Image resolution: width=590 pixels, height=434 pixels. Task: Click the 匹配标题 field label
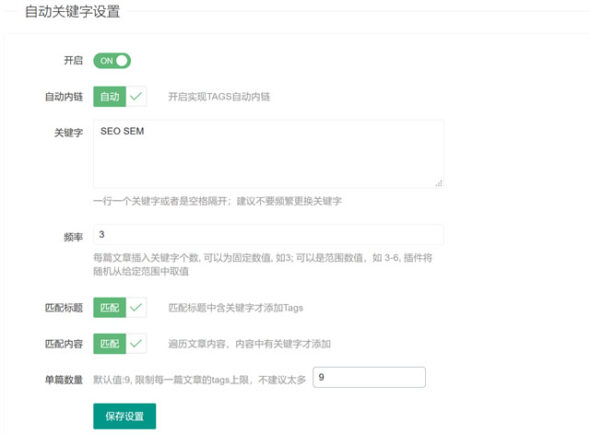tap(64, 308)
